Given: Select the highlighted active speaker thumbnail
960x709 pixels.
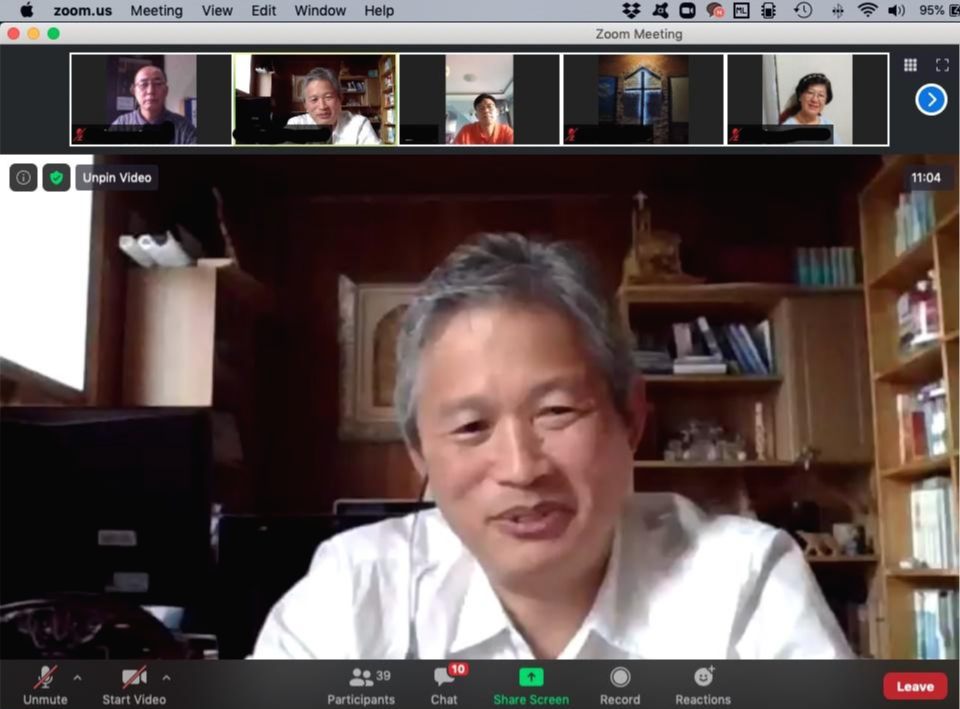Looking at the screenshot, I should click(315, 99).
